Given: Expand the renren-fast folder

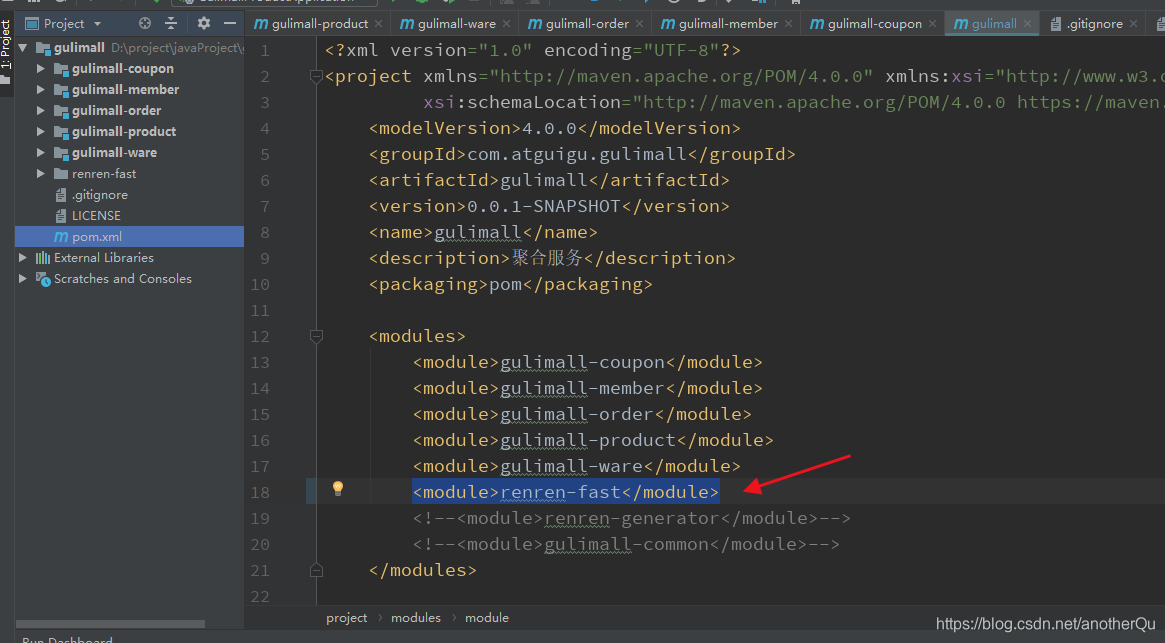Looking at the screenshot, I should coord(41,173).
